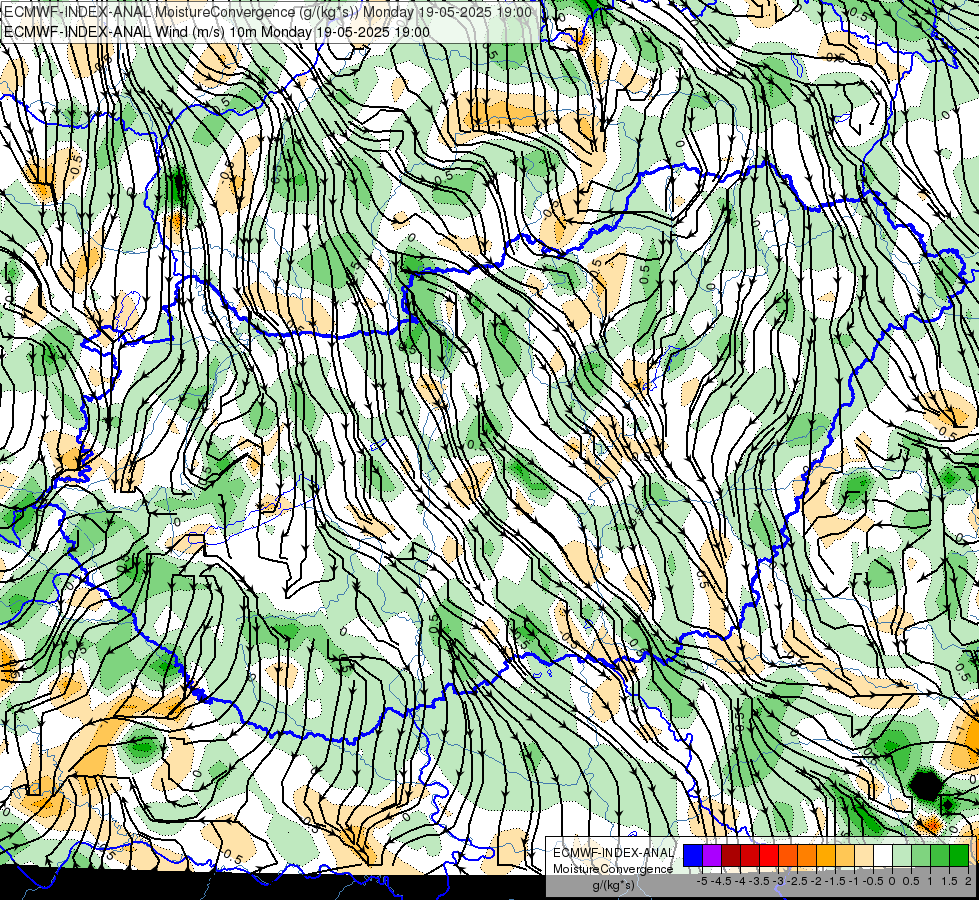Click the purple legend swatch
The image size is (979, 900).
pyautogui.click(x=712, y=856)
